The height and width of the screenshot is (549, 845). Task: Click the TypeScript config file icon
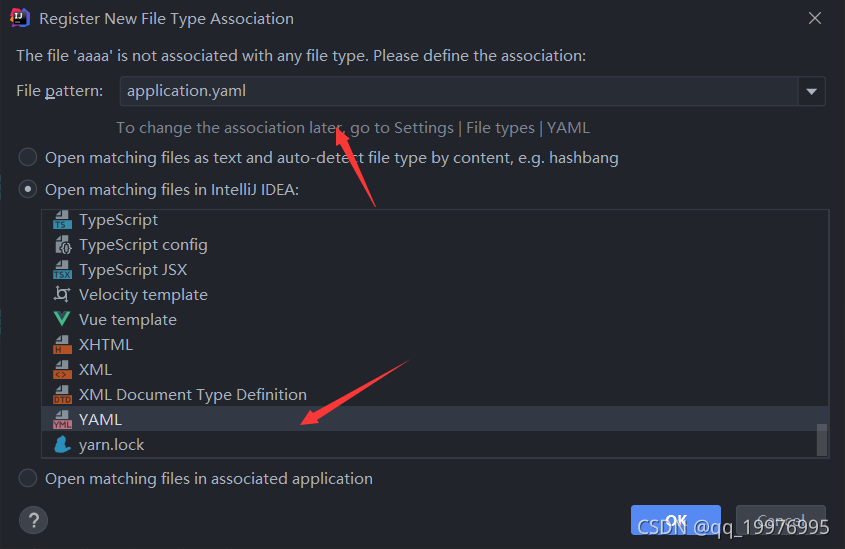point(62,245)
